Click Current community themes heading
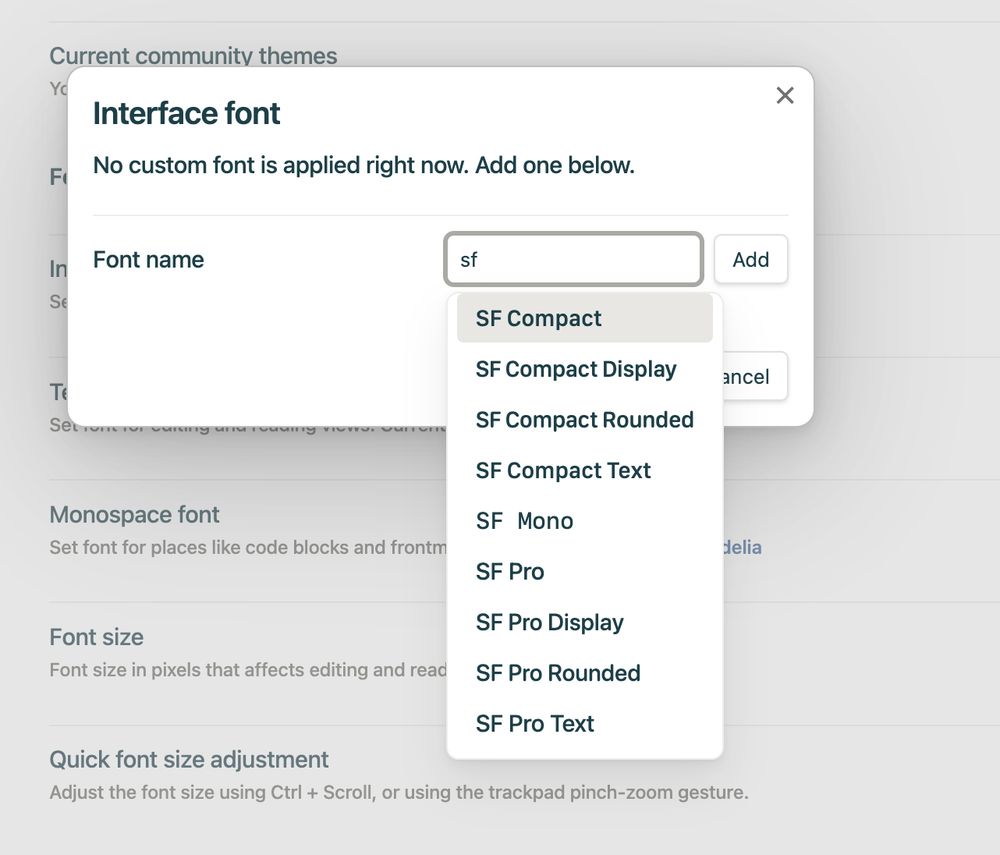This screenshot has width=1000, height=855. (193, 56)
